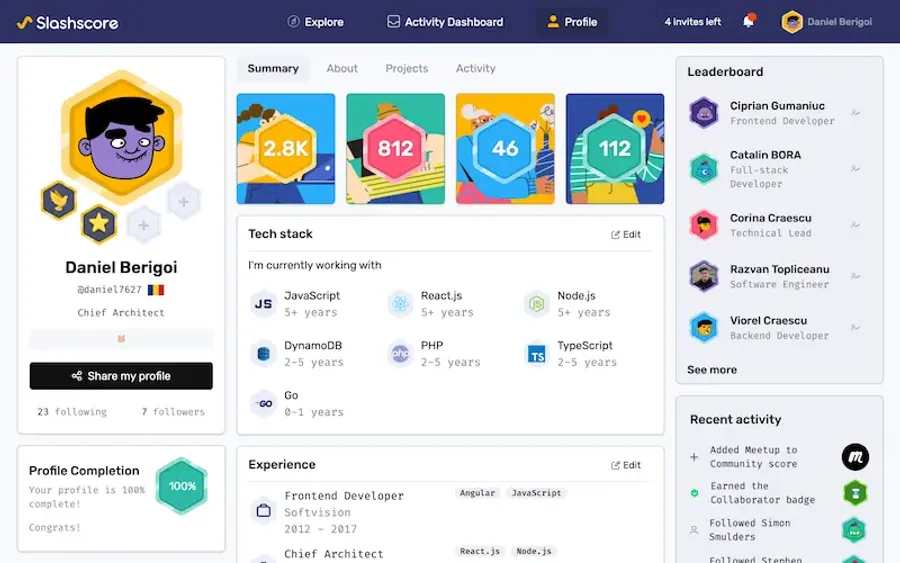This screenshot has width=900, height=563.
Task: Click the Romanian flag icon
Action: (x=156, y=290)
